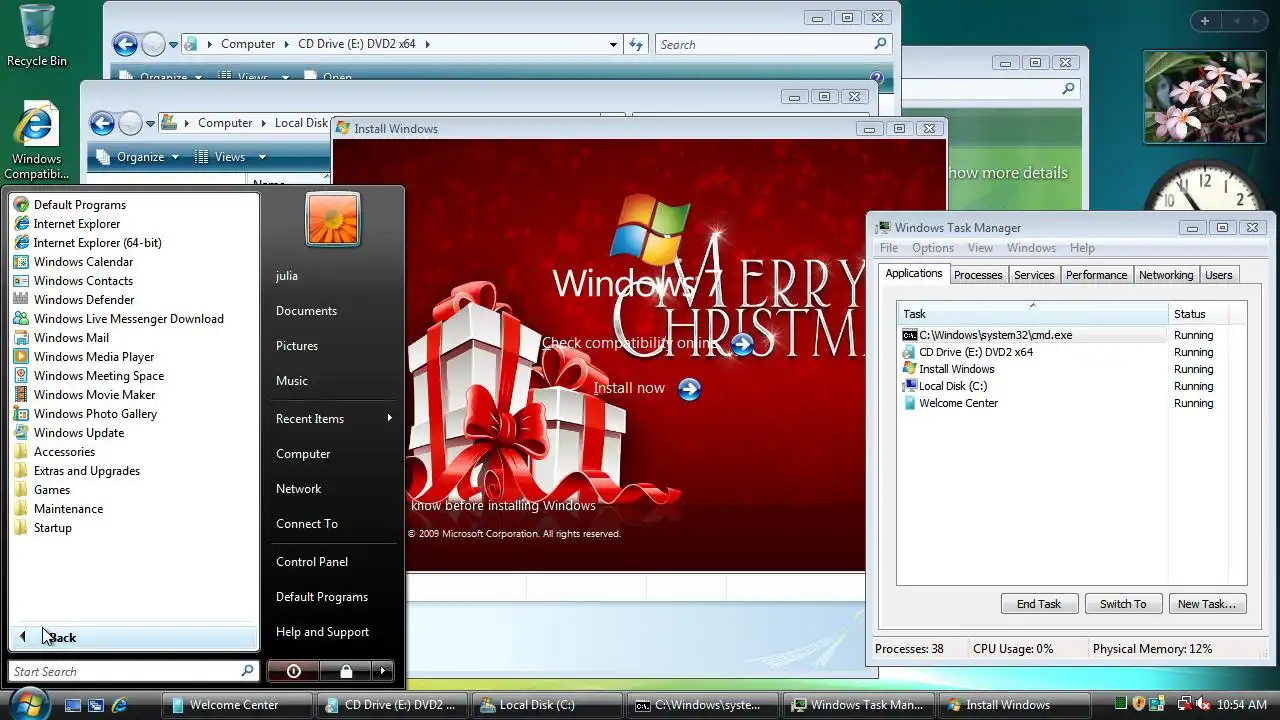Click Show Desktop quick launch icon
This screenshot has height=720, width=1280.
tap(72, 705)
